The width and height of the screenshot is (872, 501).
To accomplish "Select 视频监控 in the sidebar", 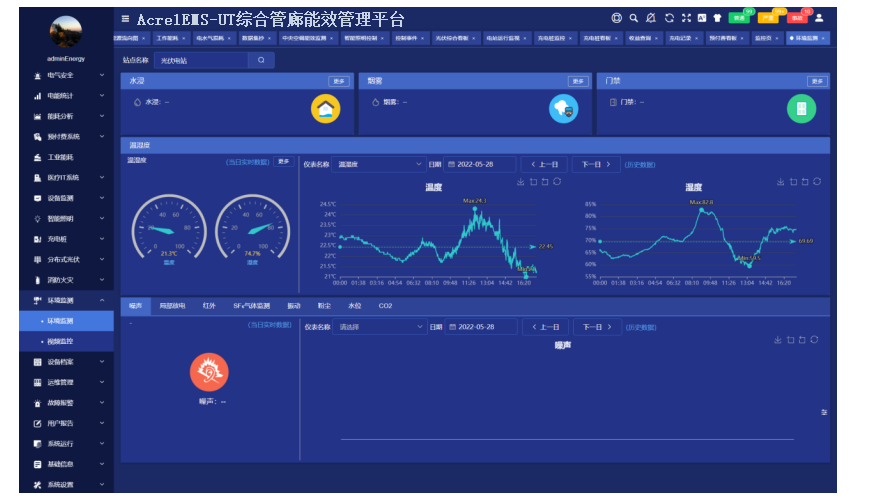I will pos(60,342).
